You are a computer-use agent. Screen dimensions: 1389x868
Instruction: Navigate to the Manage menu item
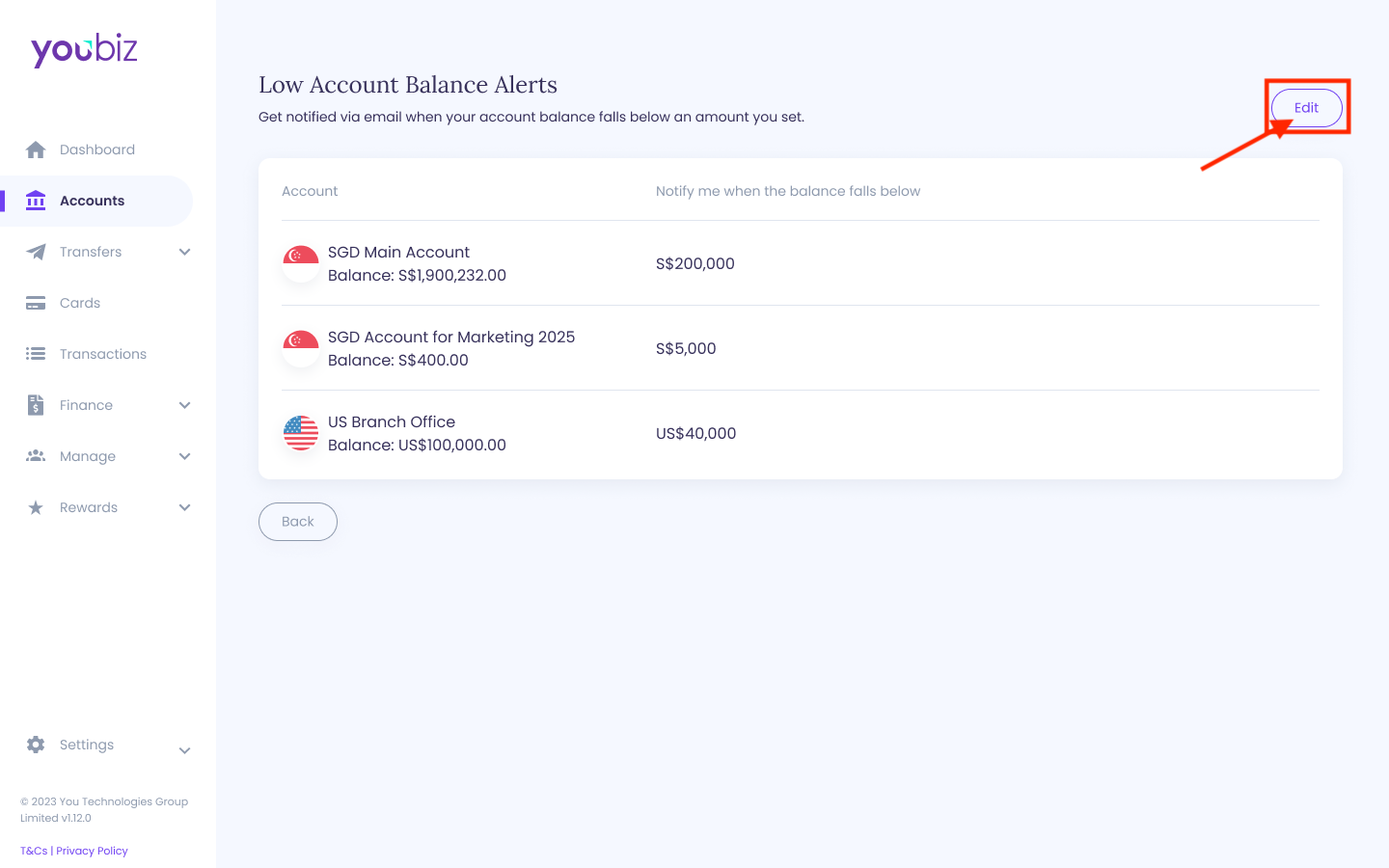[x=89, y=455]
